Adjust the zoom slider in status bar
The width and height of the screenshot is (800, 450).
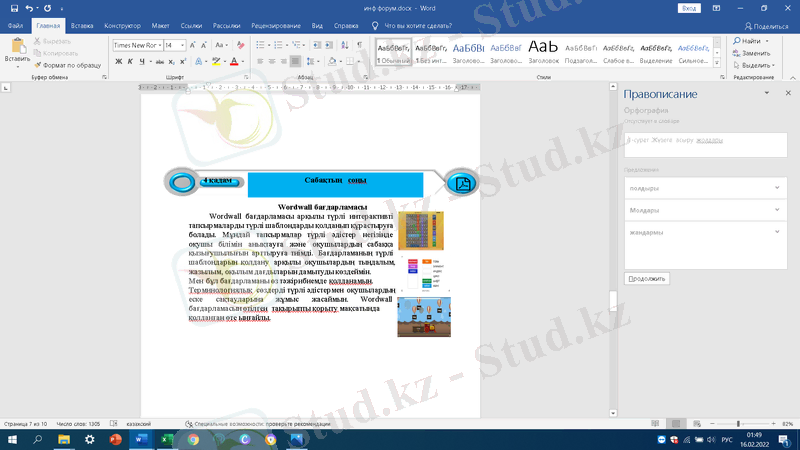pyautogui.click(x=738, y=423)
